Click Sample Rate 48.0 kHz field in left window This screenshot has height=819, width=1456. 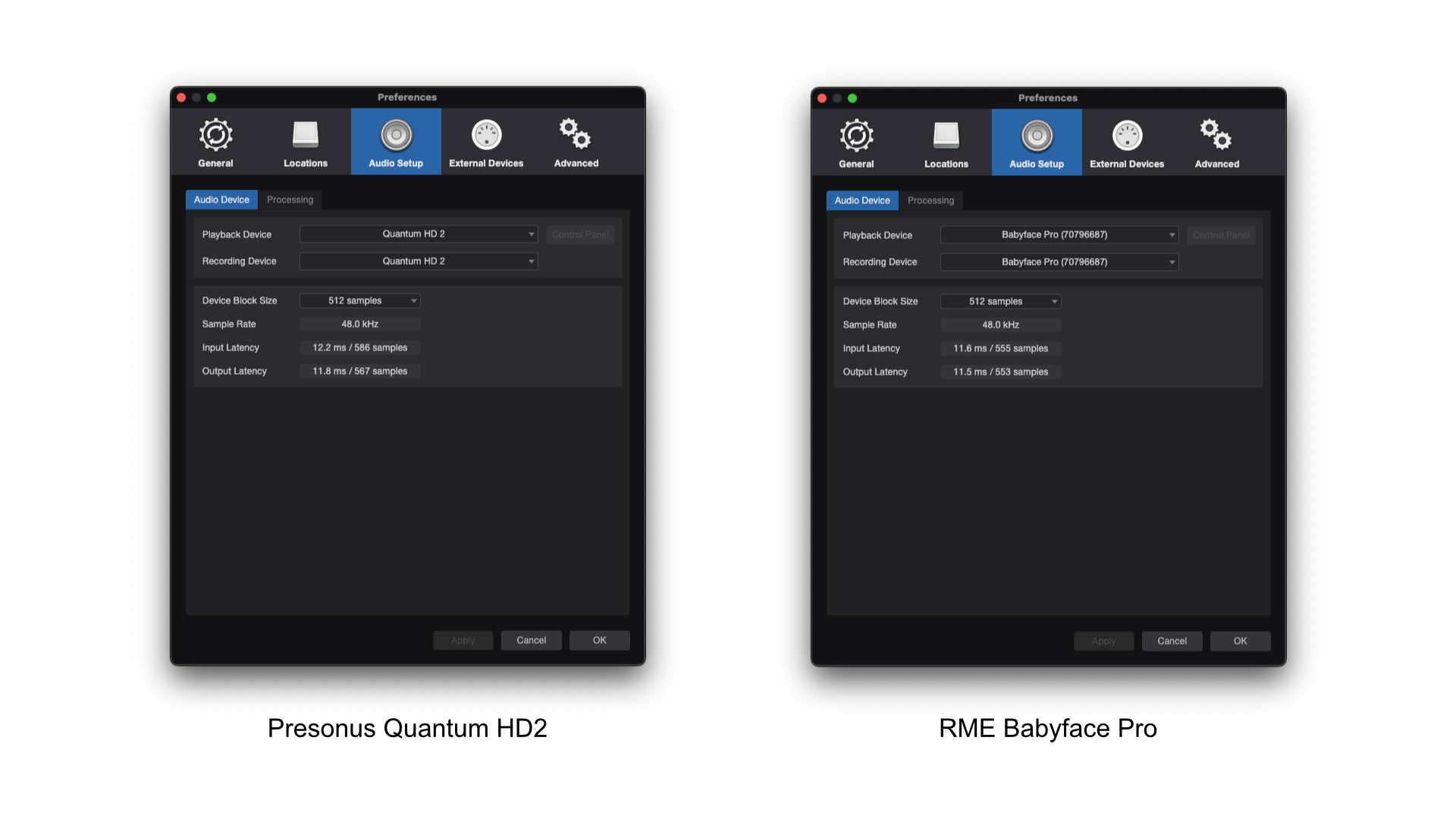click(360, 325)
